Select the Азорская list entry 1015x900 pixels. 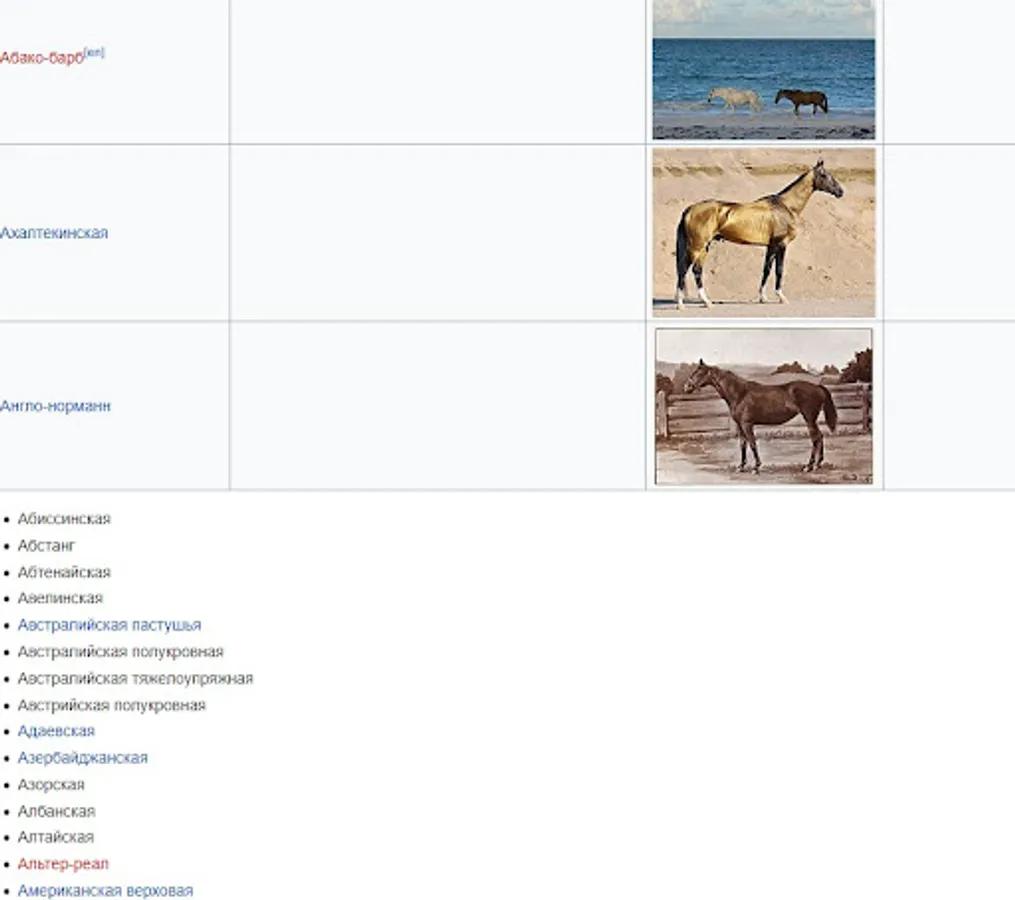click(51, 785)
